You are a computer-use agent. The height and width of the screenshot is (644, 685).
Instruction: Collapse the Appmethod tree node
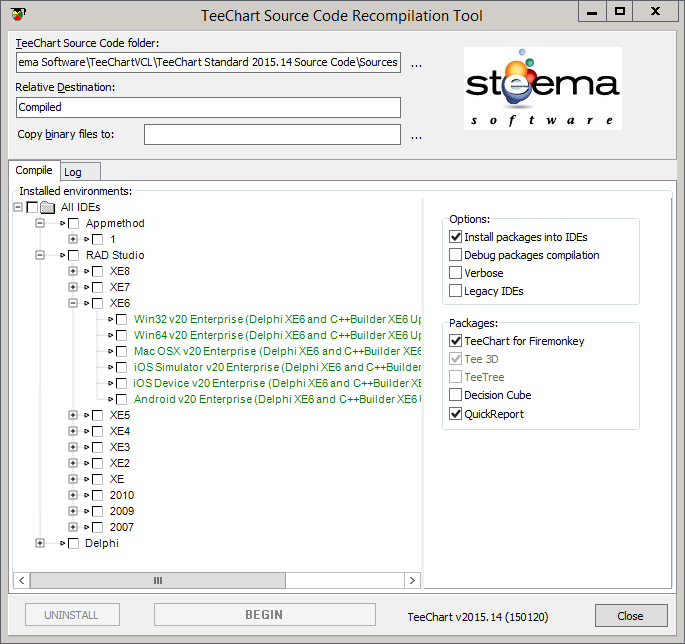point(40,223)
